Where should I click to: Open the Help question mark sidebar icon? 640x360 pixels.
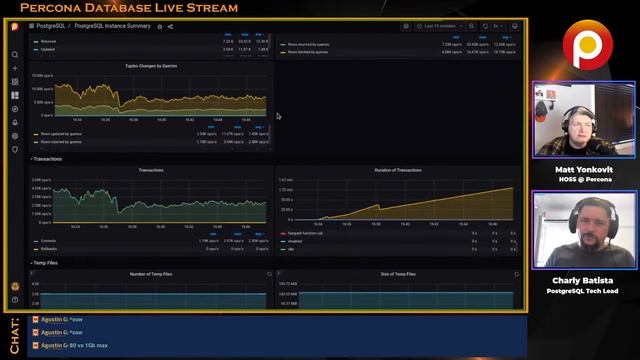pyautogui.click(x=15, y=300)
